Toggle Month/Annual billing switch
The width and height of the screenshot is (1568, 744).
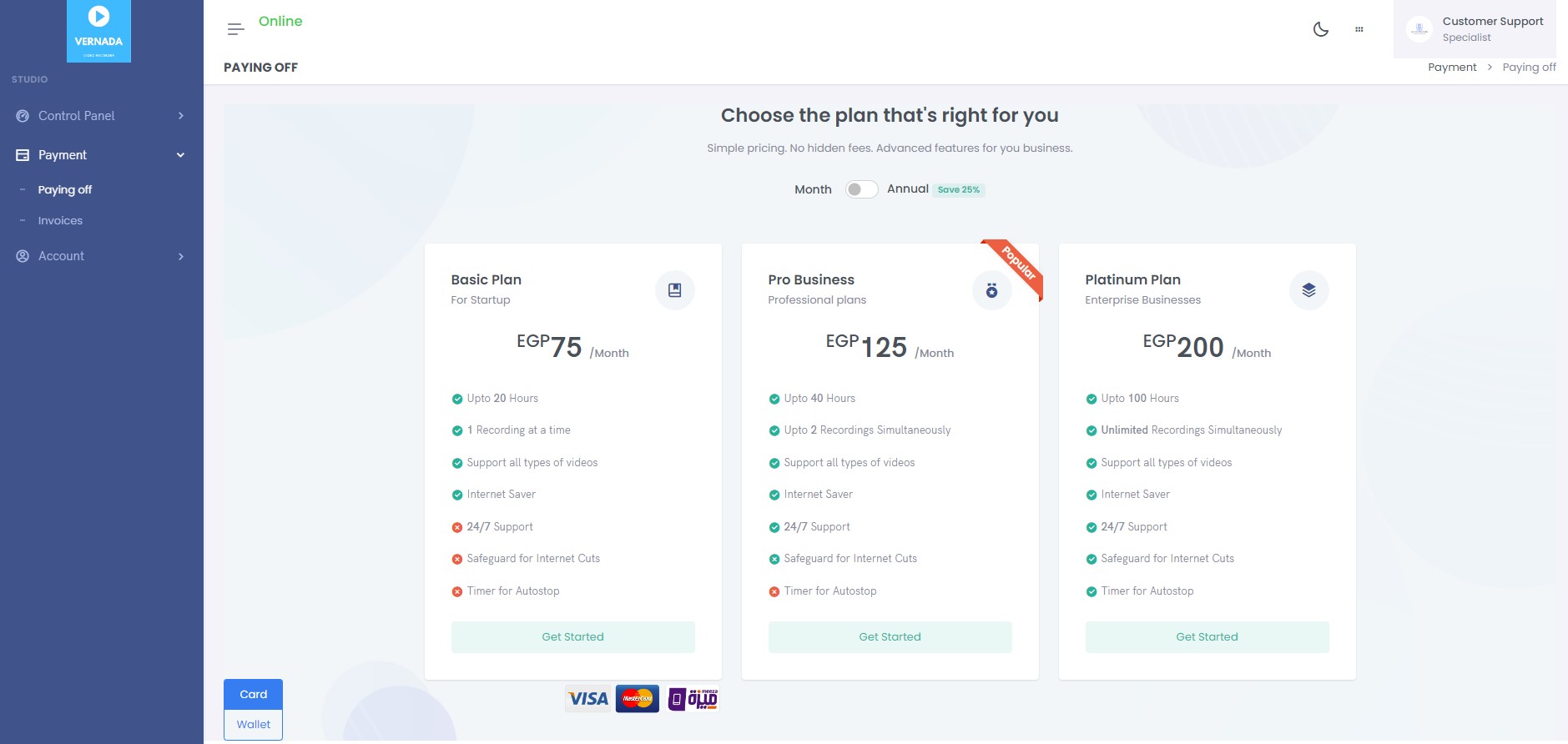click(x=861, y=189)
